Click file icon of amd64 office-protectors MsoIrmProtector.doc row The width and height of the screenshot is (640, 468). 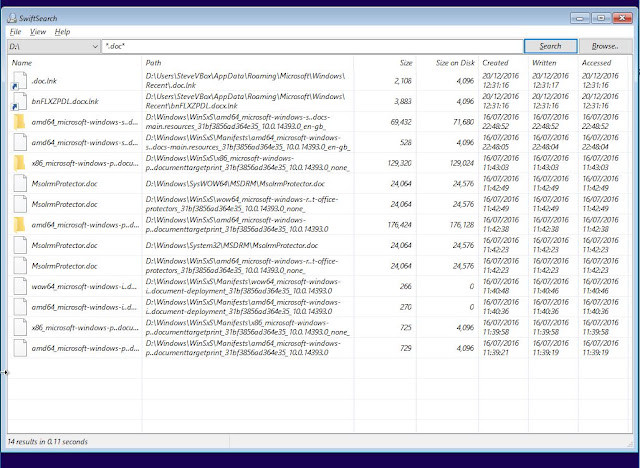click(20, 266)
